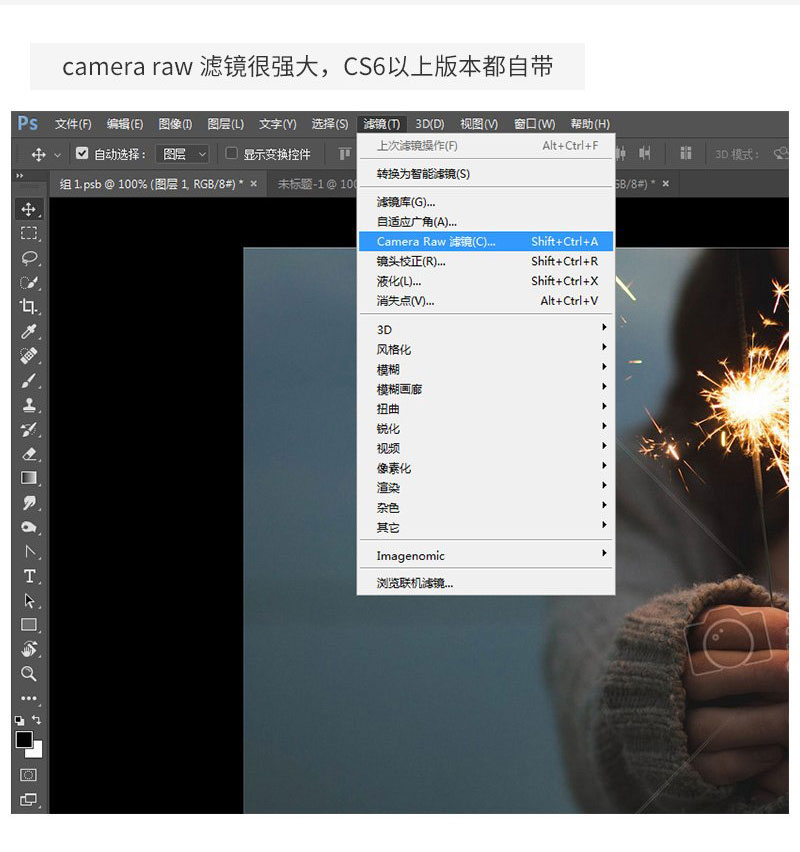Select the Zoom tool

(x=29, y=674)
